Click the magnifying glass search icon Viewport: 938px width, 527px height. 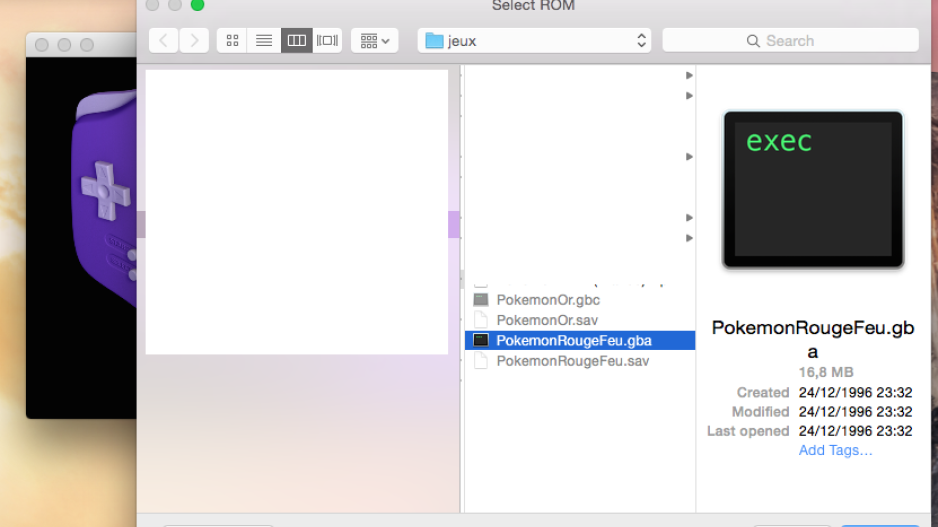pyautogui.click(x=753, y=41)
